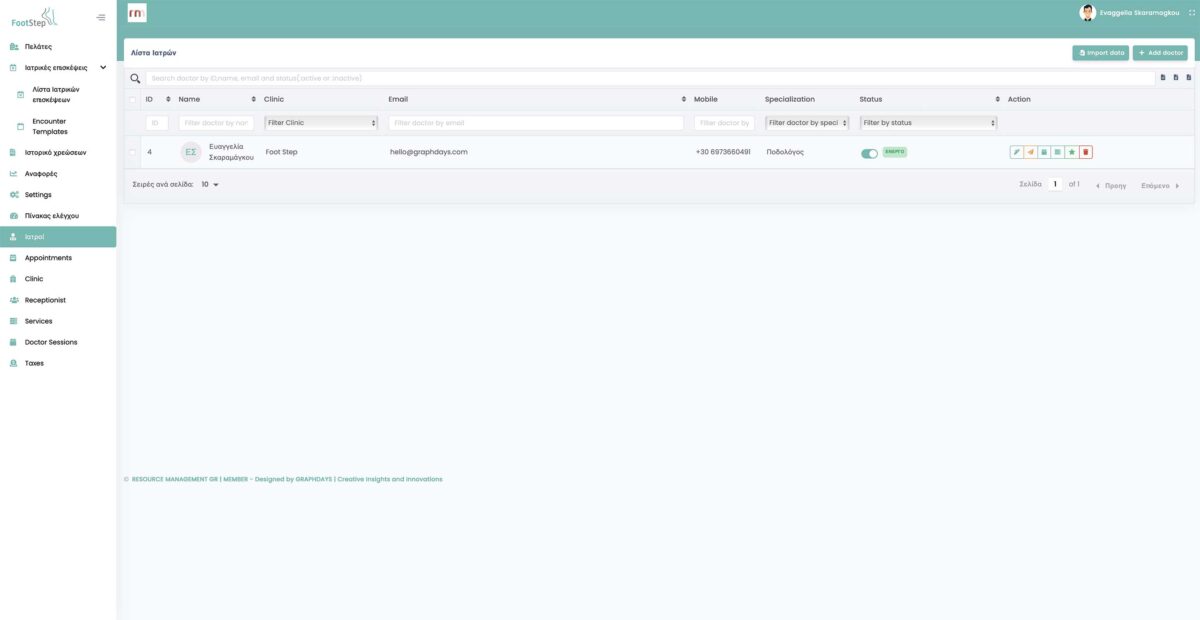This screenshot has width=1200, height=620.
Task: Open the Filter by status dropdown
Action: tap(929, 123)
